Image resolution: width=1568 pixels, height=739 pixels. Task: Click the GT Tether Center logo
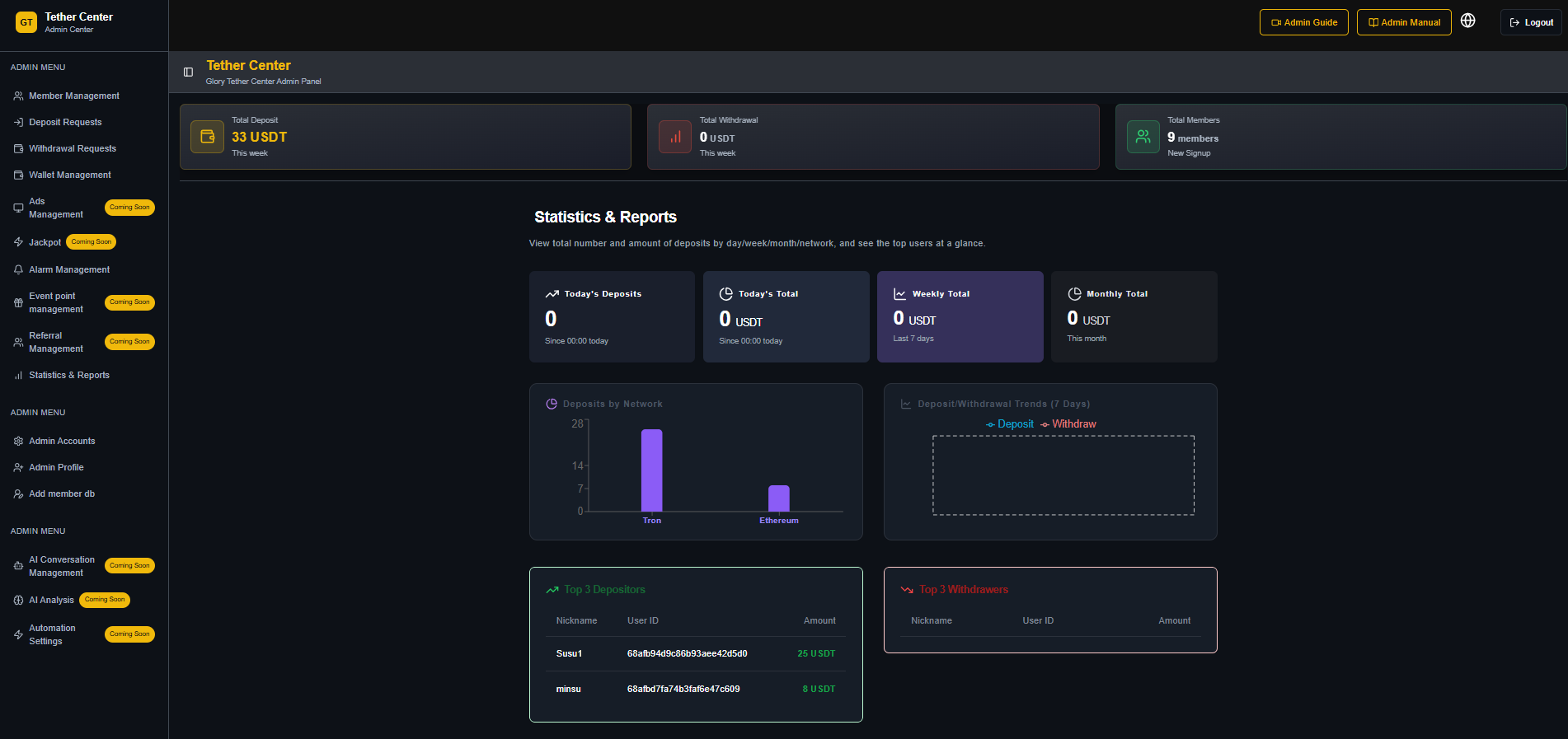pyautogui.click(x=26, y=22)
